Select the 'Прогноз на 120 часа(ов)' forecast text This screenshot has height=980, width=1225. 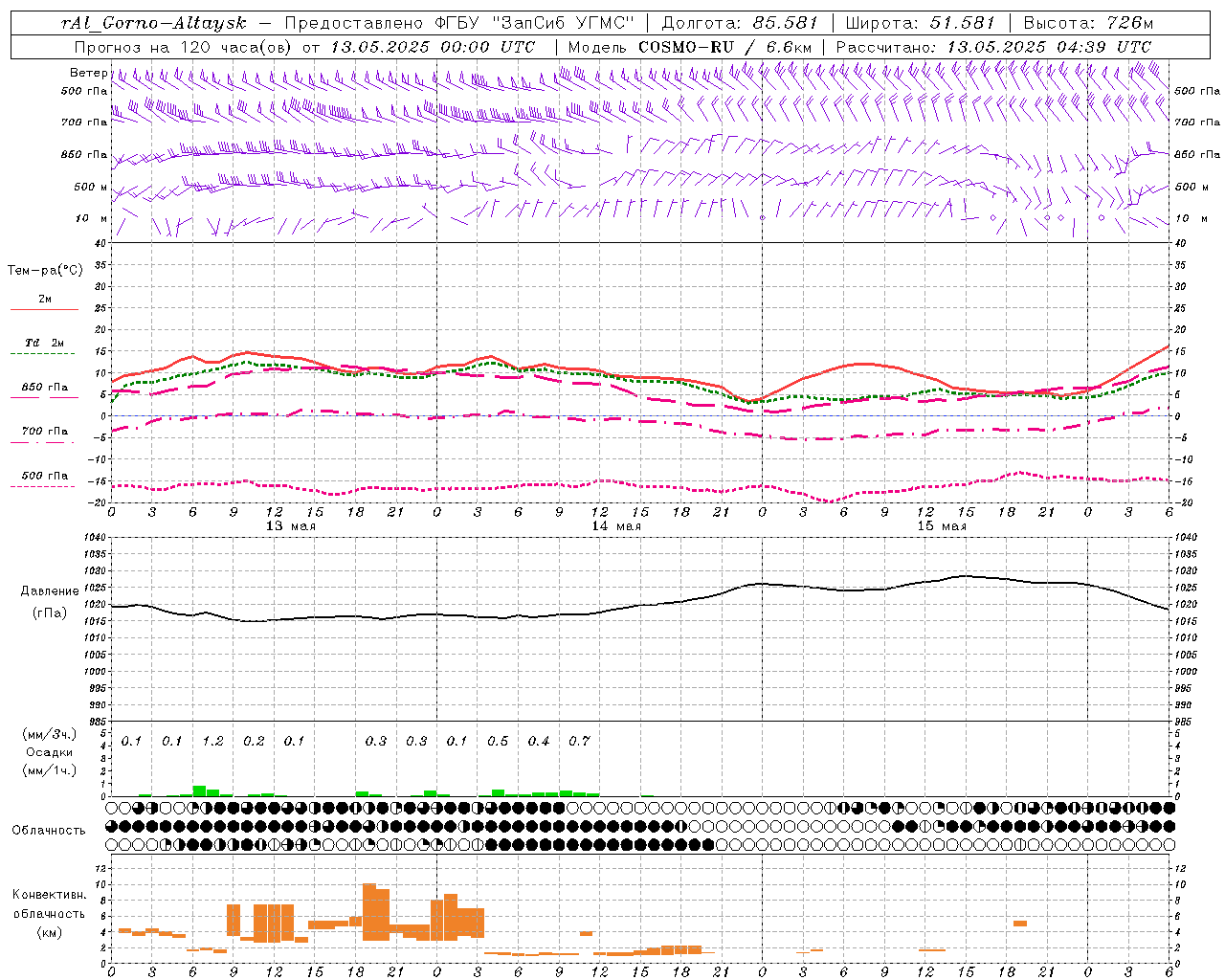(185, 47)
